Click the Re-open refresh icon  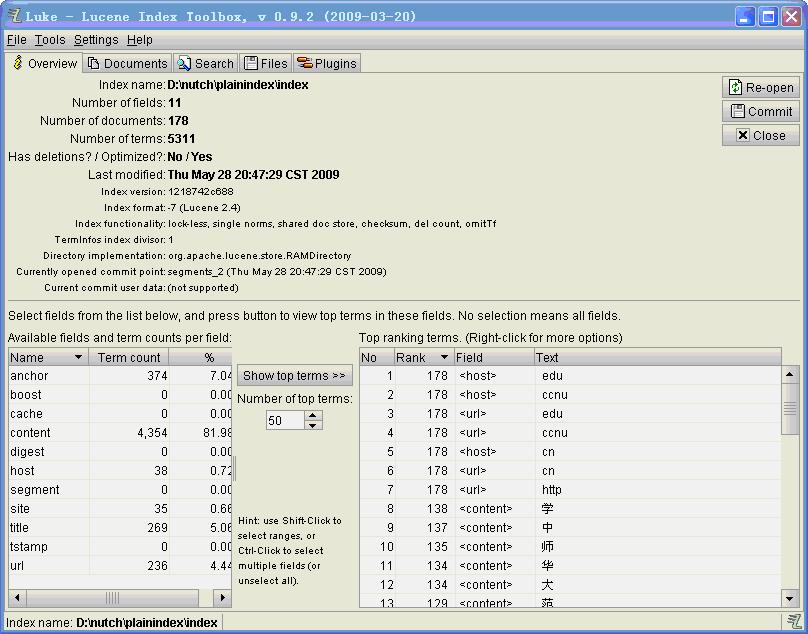pos(735,87)
